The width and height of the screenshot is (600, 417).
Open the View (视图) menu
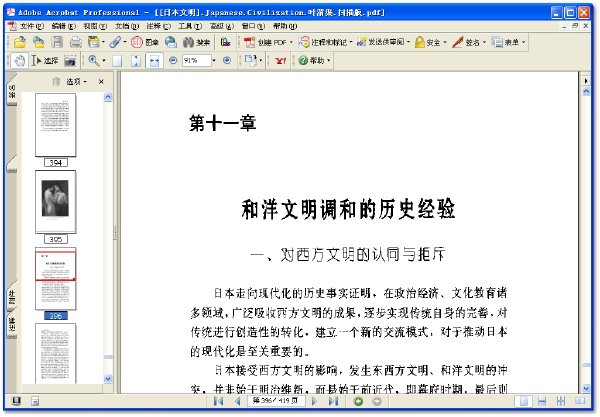coord(95,26)
